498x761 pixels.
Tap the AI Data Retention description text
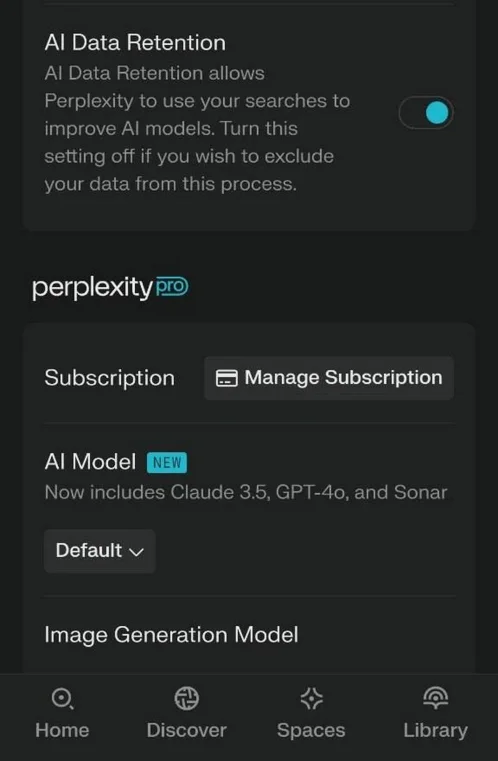pos(197,129)
